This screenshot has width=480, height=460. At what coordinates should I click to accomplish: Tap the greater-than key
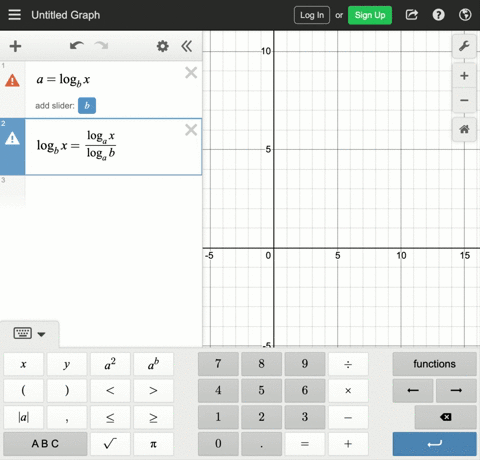[153, 390]
